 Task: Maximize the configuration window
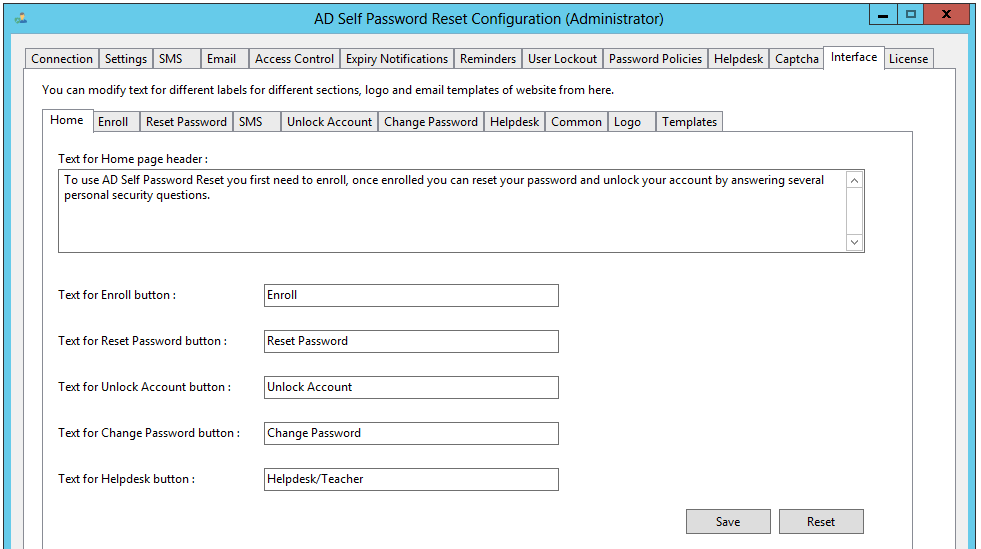pos(910,15)
